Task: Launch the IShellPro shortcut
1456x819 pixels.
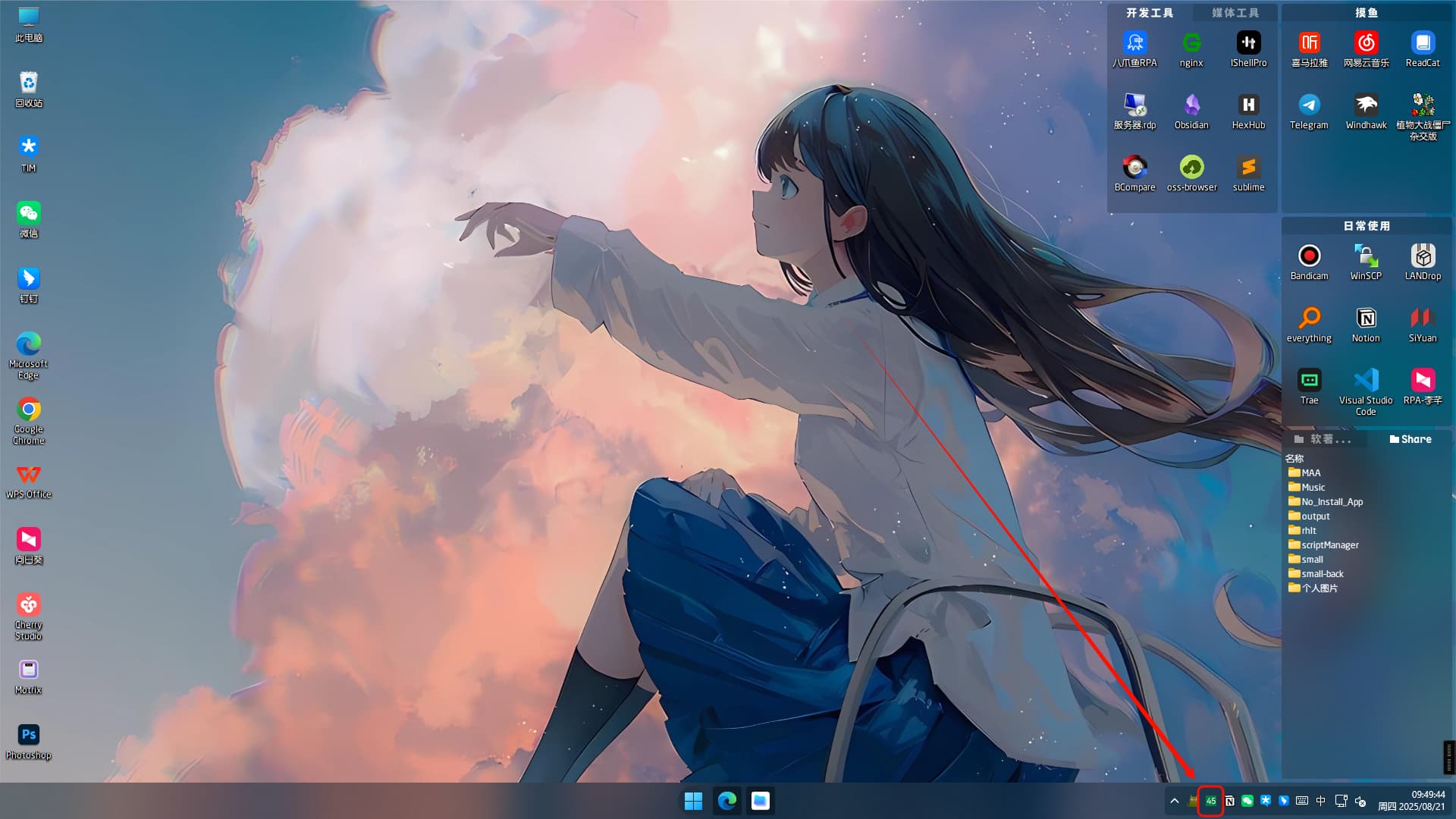Action: [1248, 49]
